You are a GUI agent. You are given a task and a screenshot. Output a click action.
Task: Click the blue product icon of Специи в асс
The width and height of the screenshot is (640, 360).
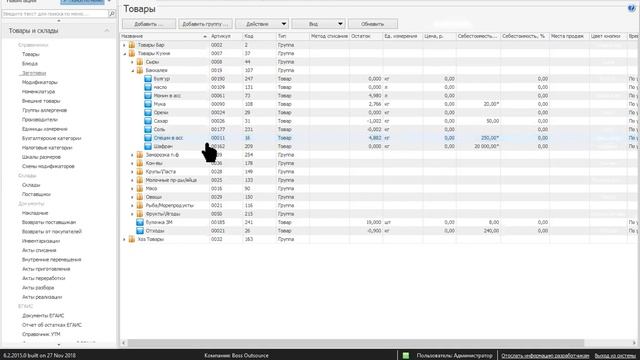coord(148,138)
